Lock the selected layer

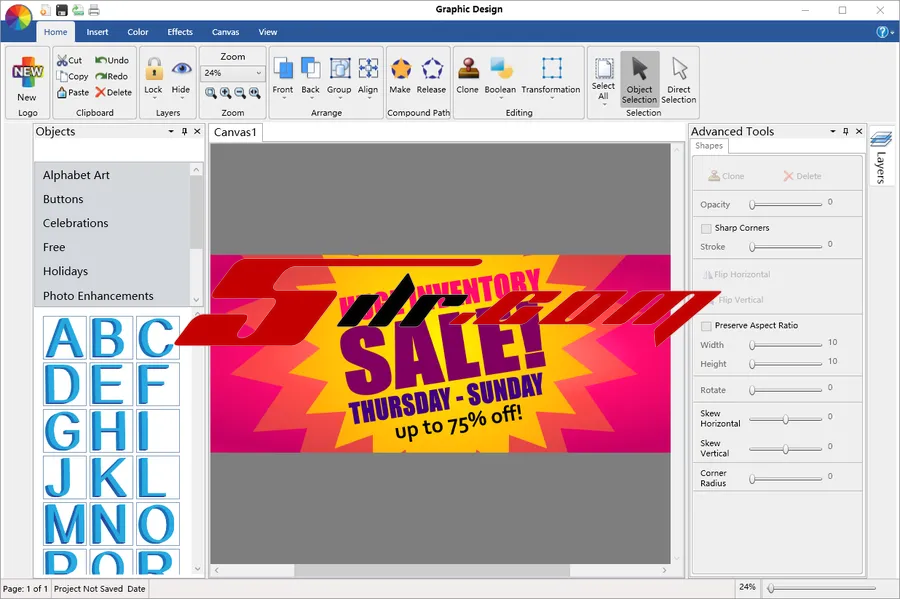[153, 76]
